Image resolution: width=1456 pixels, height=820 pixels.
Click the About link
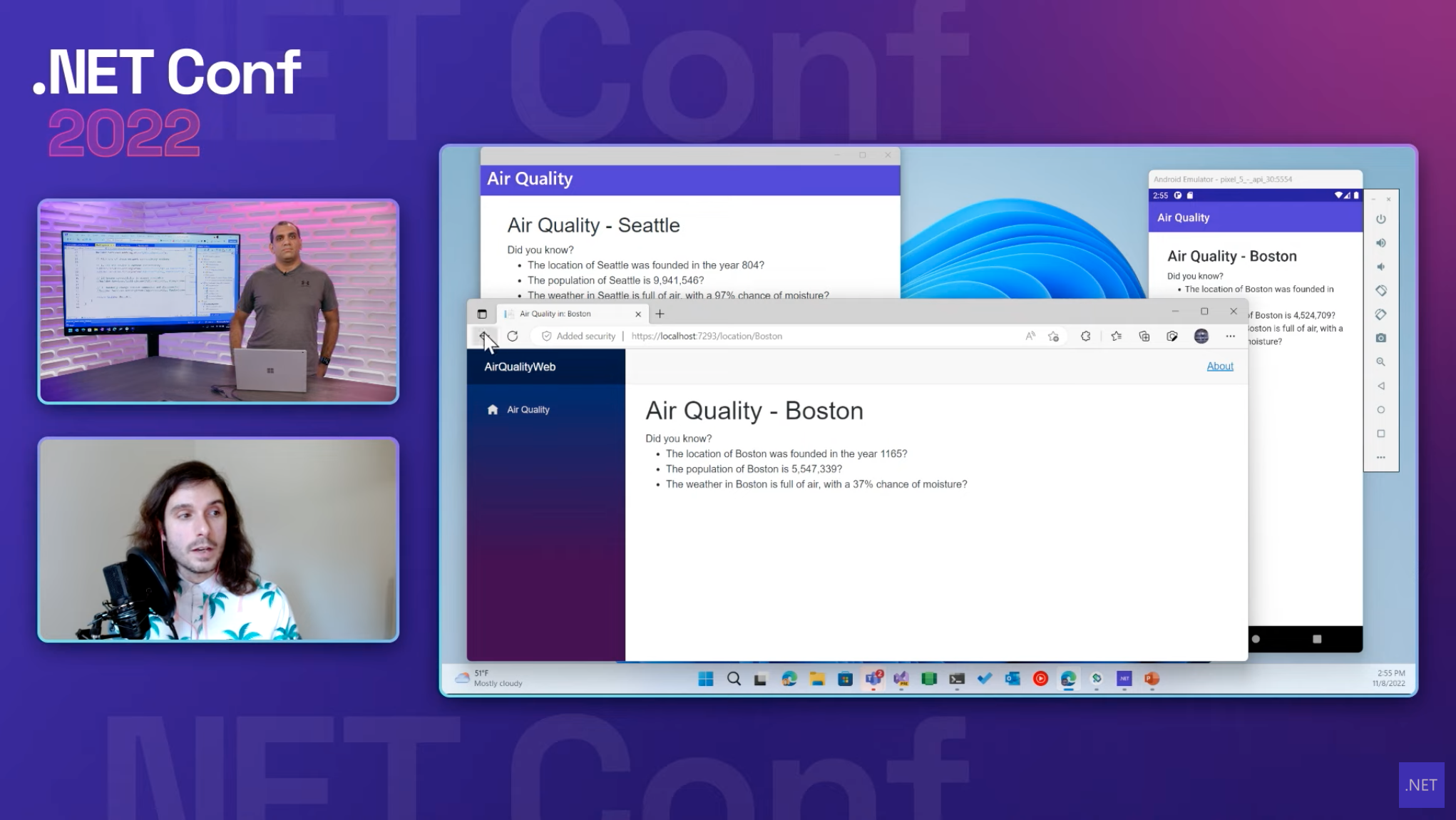(1219, 366)
